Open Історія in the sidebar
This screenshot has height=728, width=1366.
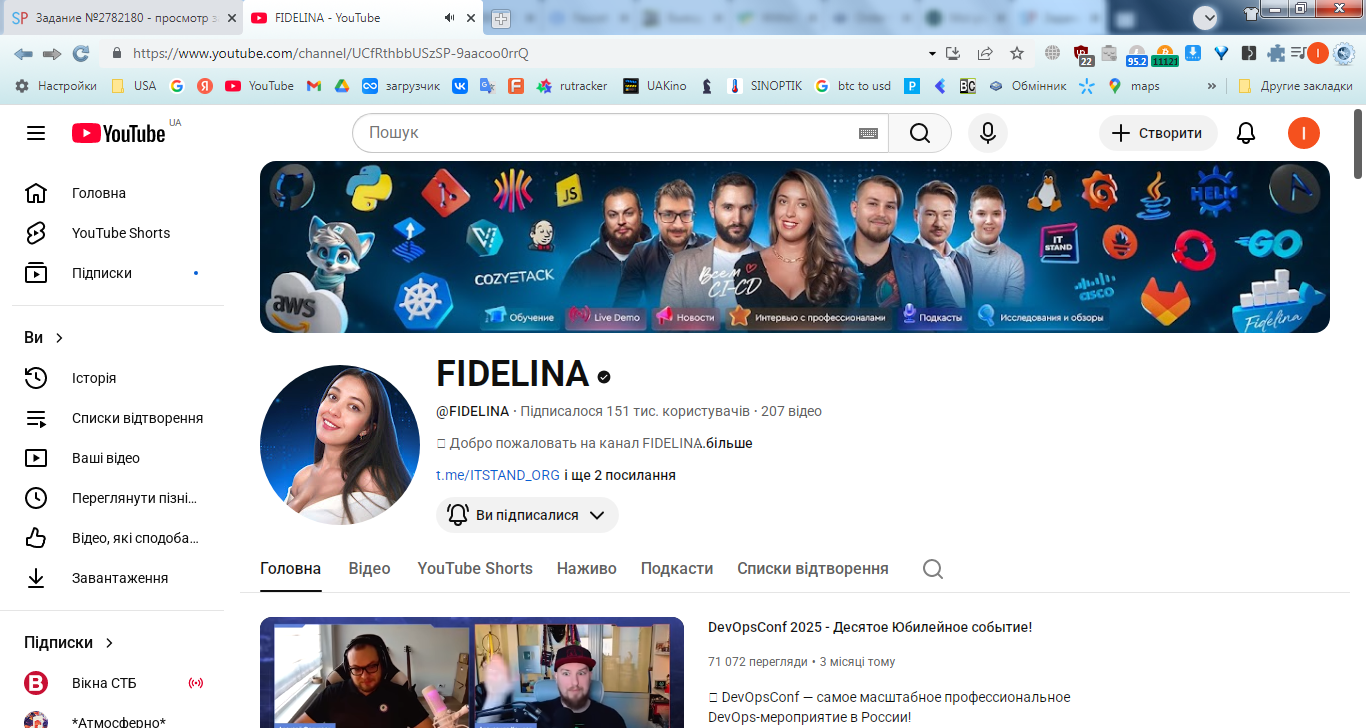[x=118, y=378]
